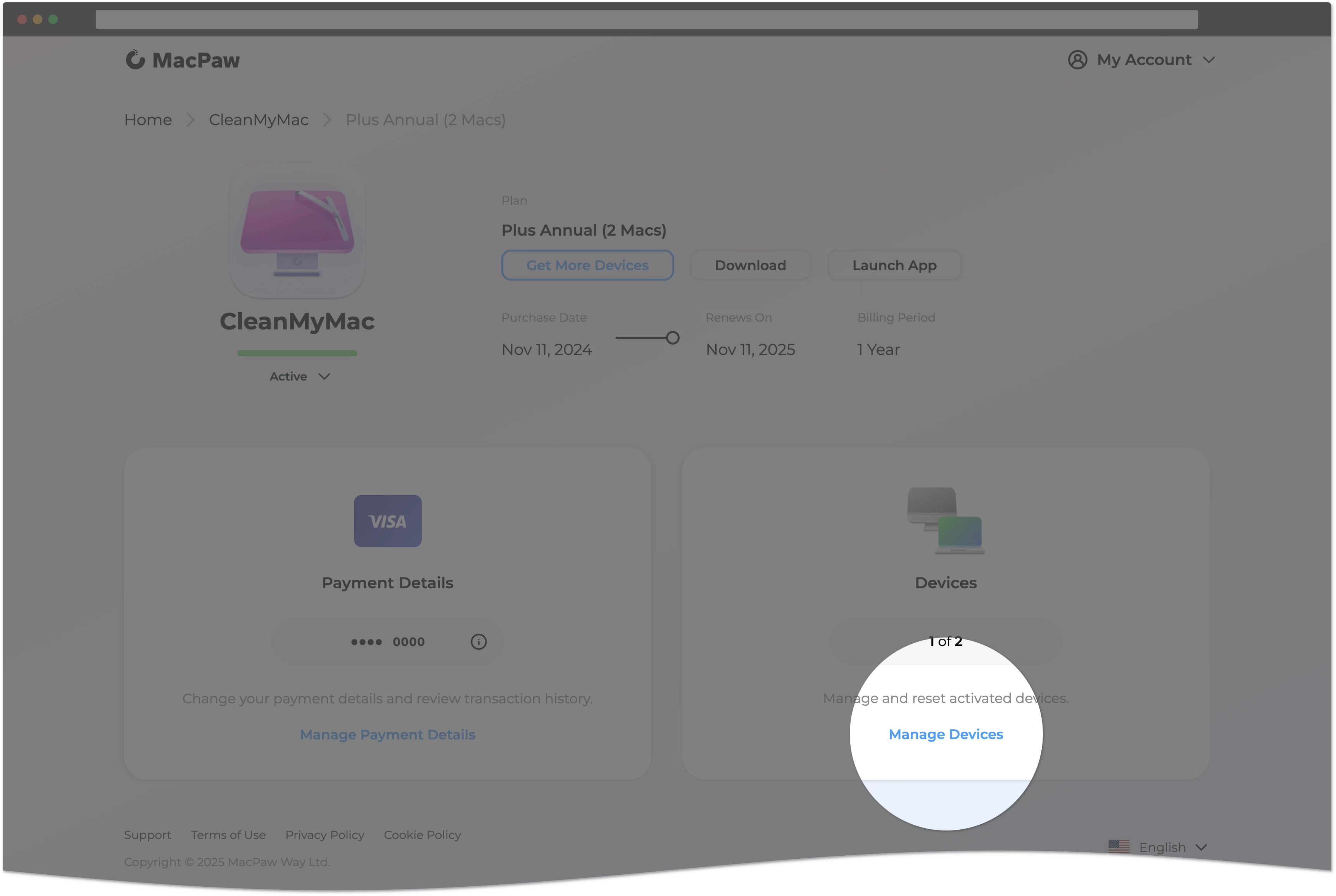
Task: Click the green active status bar
Action: point(297,353)
